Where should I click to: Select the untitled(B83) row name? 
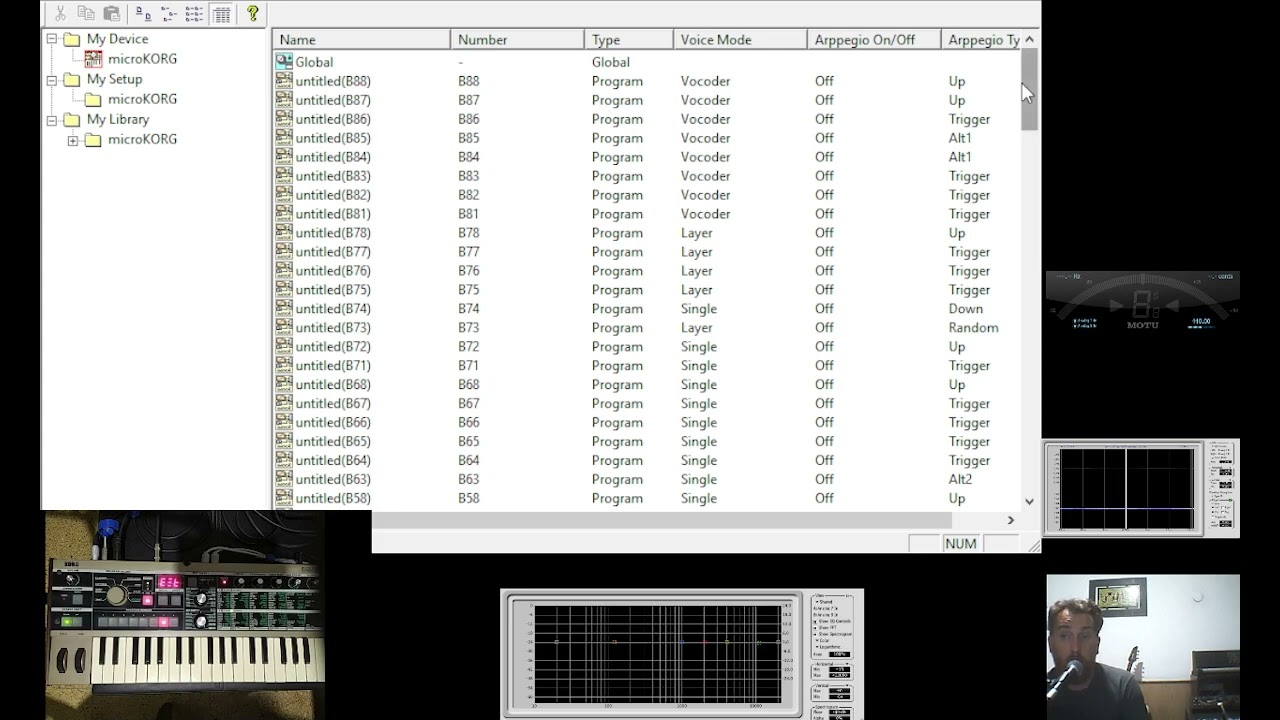333,176
